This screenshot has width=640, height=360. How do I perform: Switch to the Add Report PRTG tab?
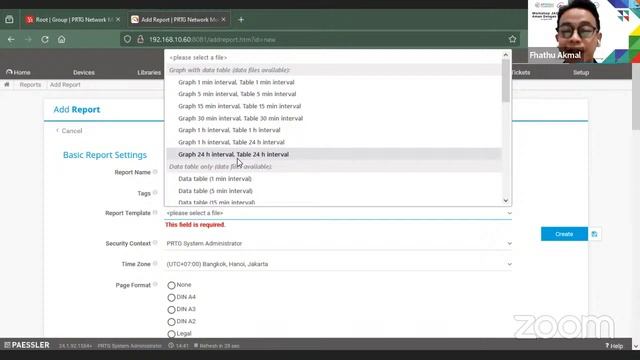179,20
